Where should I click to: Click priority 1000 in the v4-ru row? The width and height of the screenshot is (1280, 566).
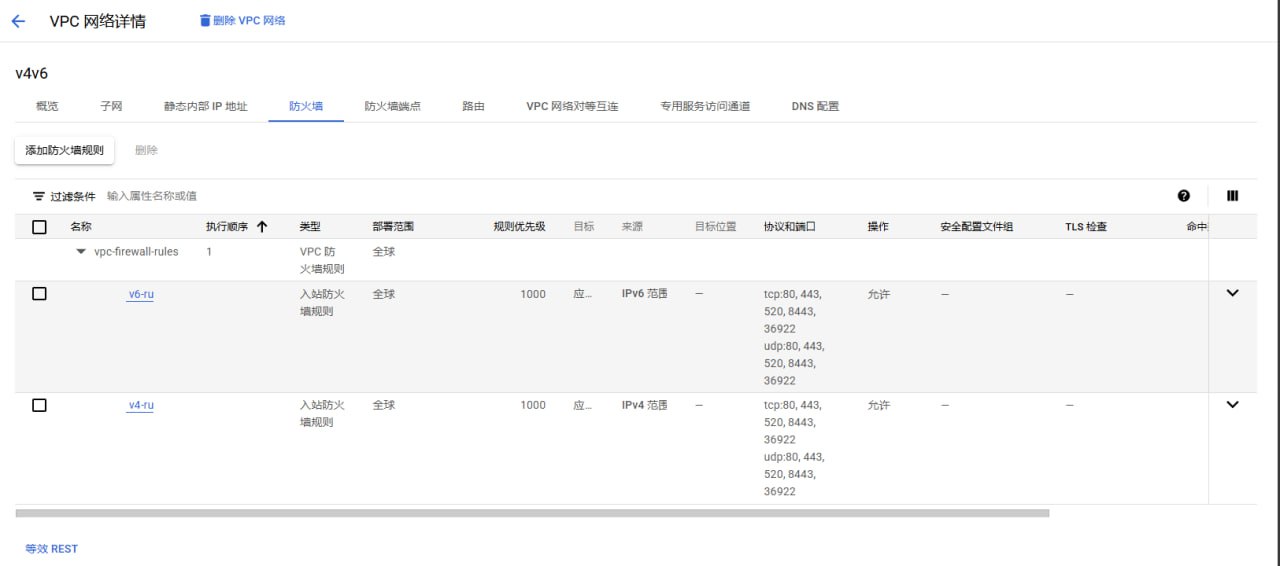coord(533,405)
